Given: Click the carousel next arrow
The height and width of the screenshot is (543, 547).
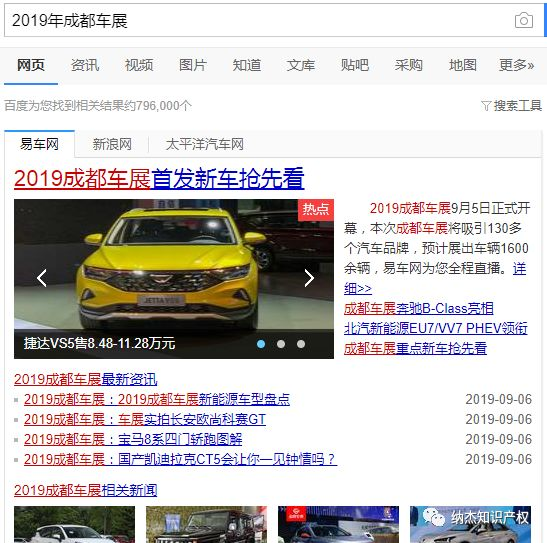Looking at the screenshot, I should 309,278.
